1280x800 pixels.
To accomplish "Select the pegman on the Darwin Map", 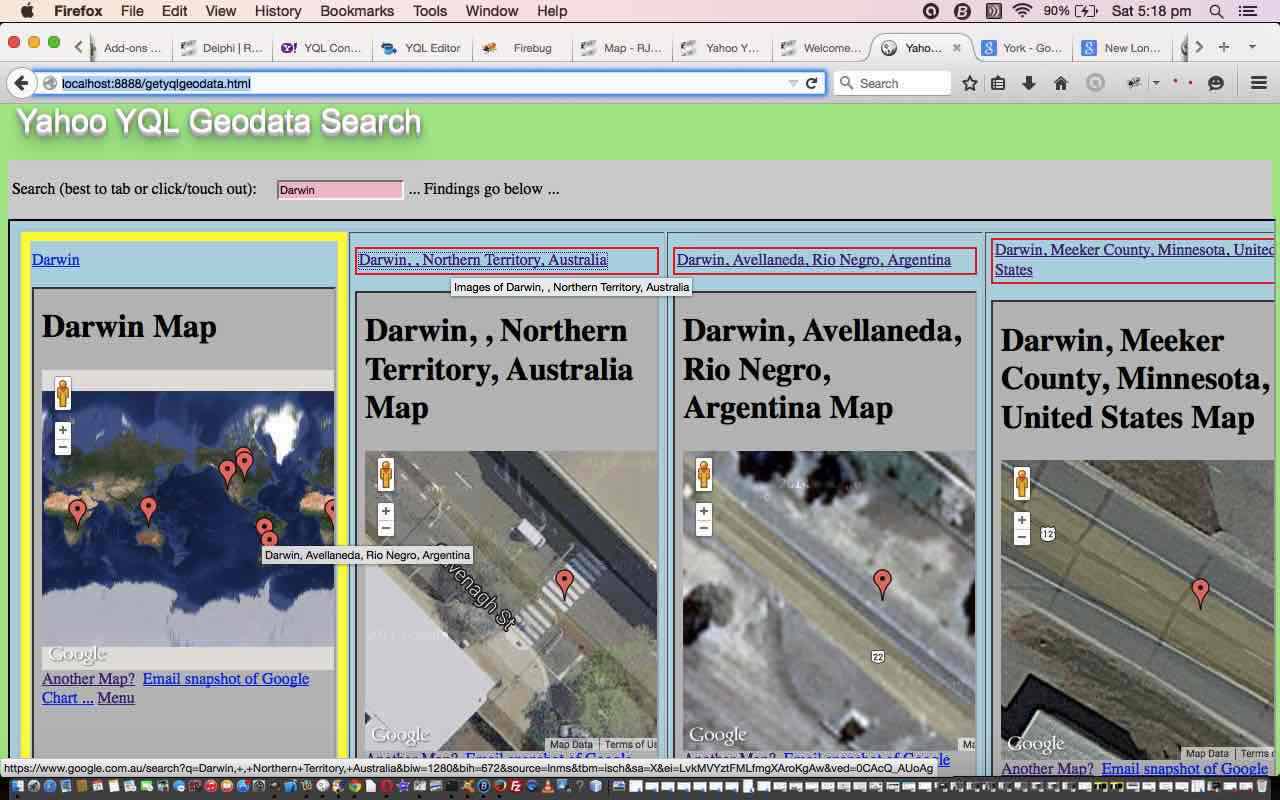I will coord(63,394).
